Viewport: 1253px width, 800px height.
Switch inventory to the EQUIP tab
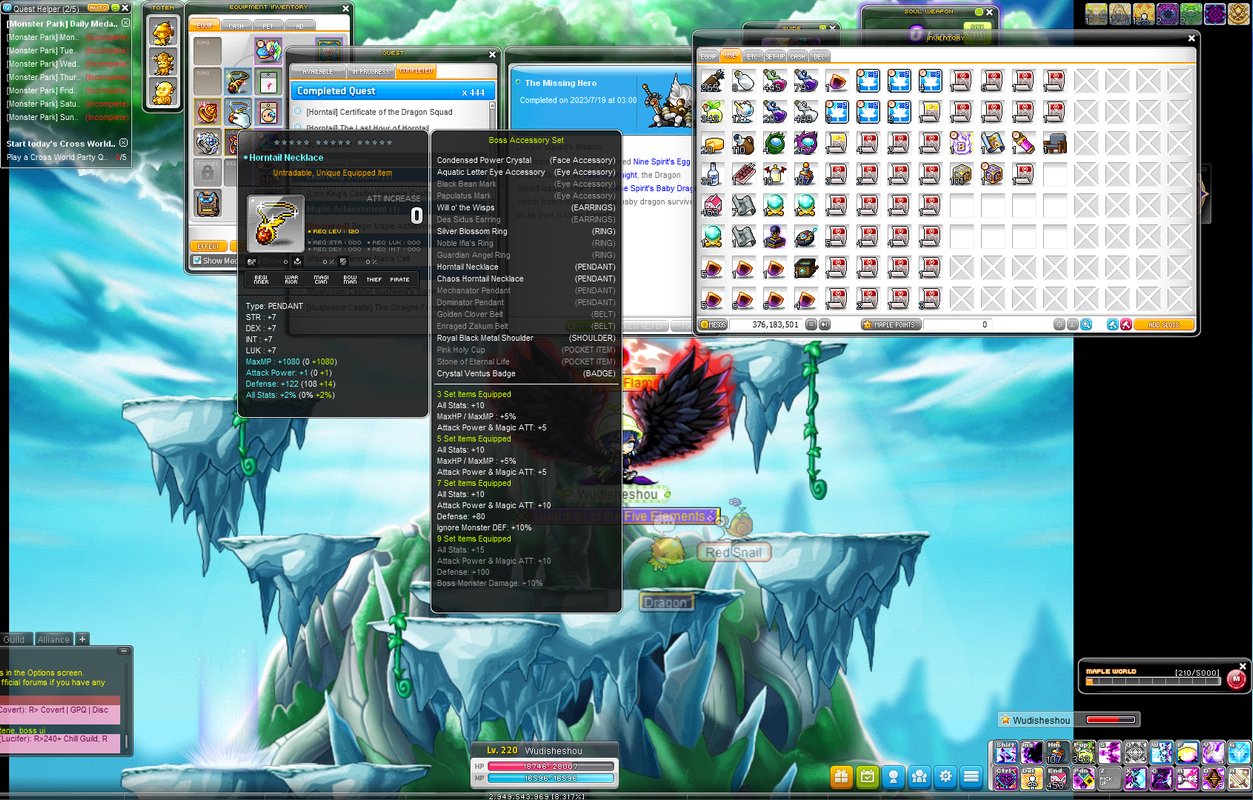[708, 56]
